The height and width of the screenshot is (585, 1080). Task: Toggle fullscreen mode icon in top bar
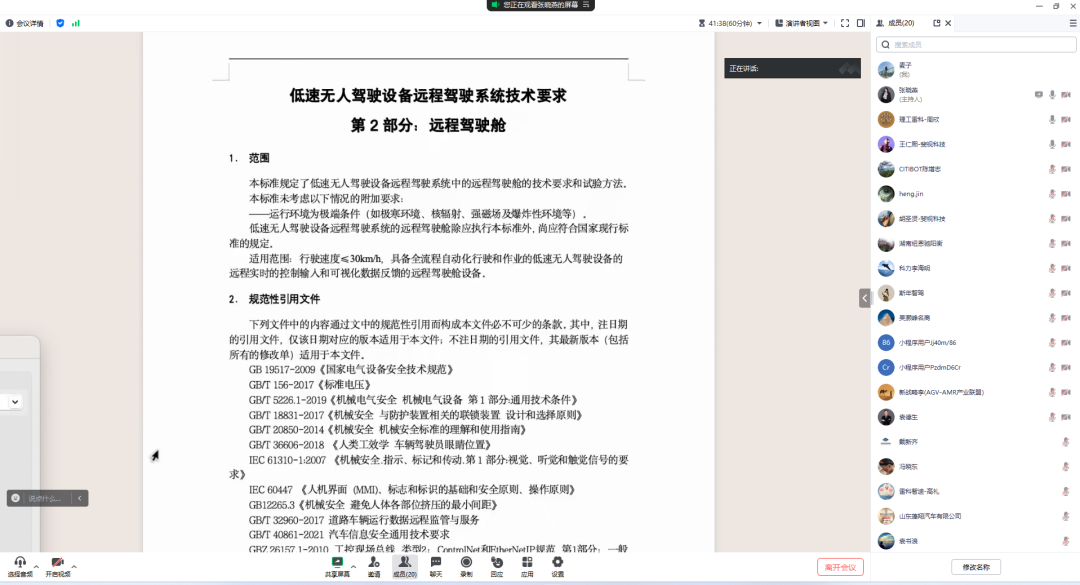point(845,22)
